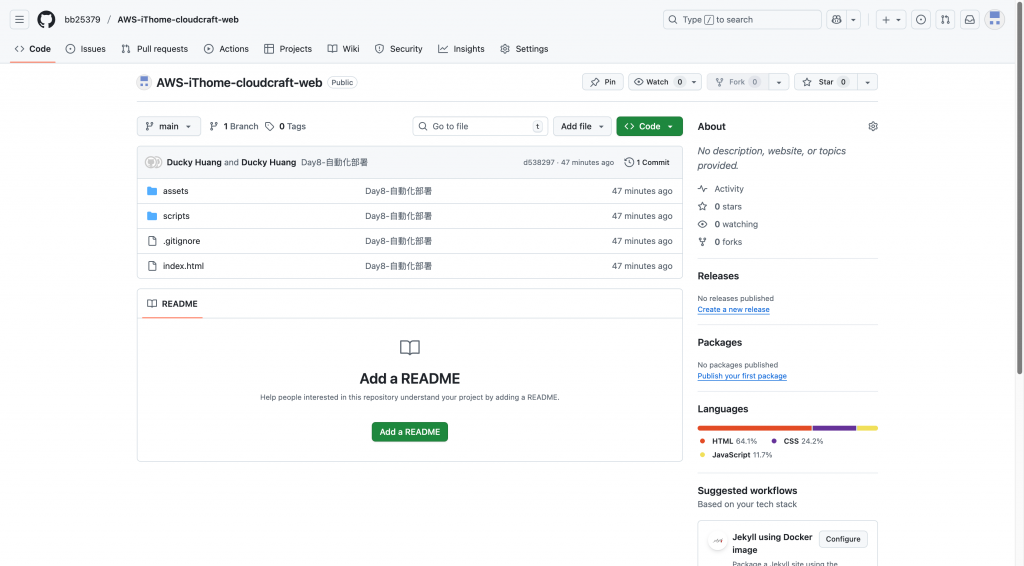
Task: Open the notifications inbox icon
Action: tap(970, 20)
